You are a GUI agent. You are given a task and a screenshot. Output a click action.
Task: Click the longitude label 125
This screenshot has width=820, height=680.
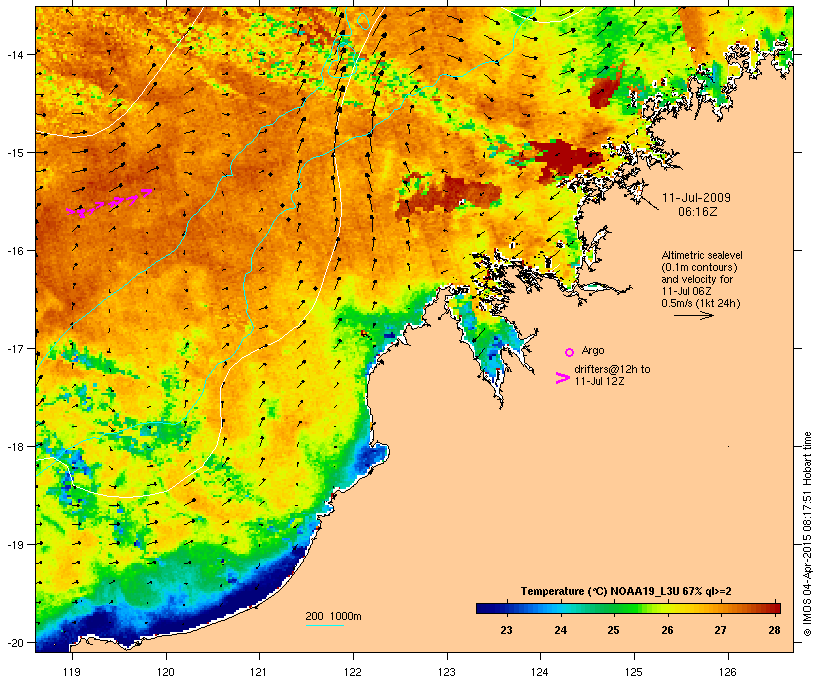(x=634, y=672)
